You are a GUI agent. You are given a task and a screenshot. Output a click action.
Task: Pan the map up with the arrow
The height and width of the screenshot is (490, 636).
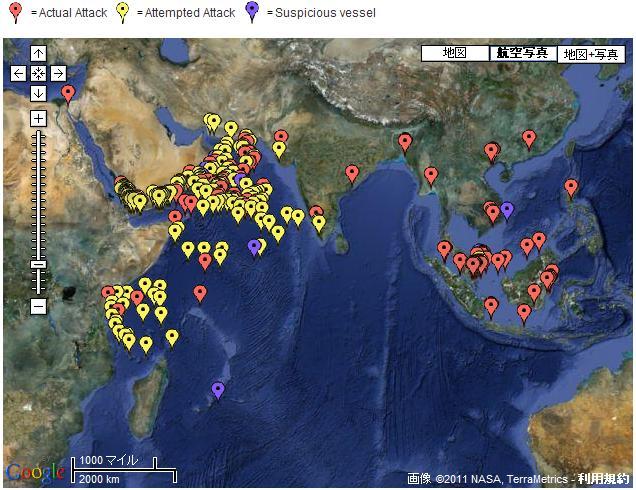click(38, 53)
